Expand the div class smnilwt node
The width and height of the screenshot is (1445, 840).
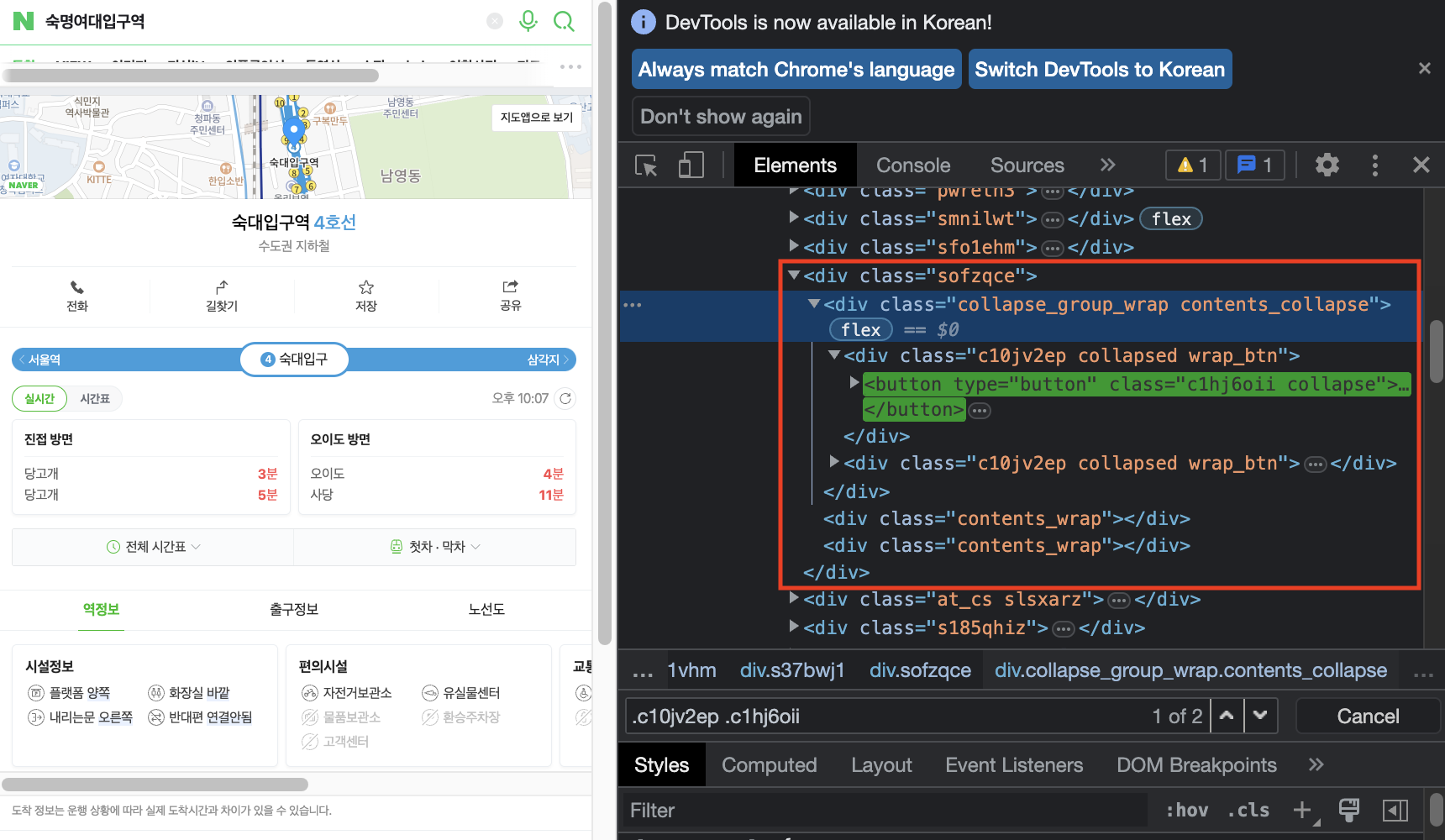(793, 218)
